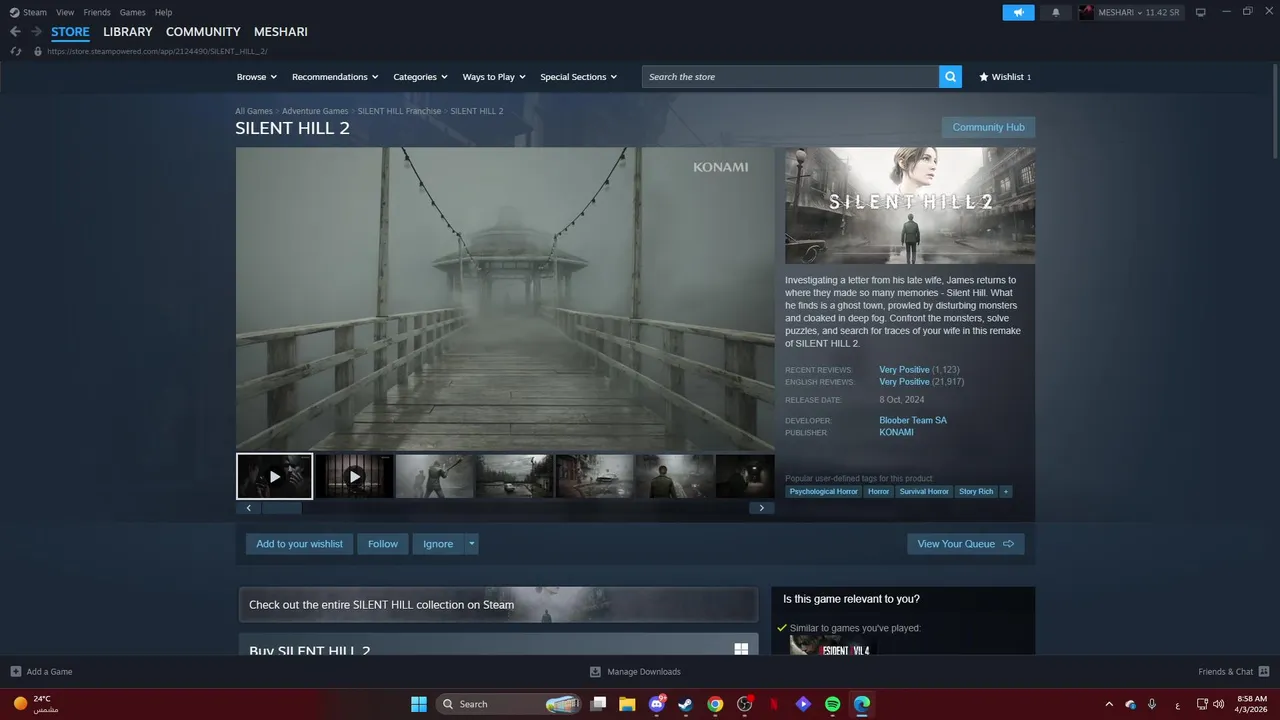
Task: Click View Your Queue
Action: click(966, 544)
